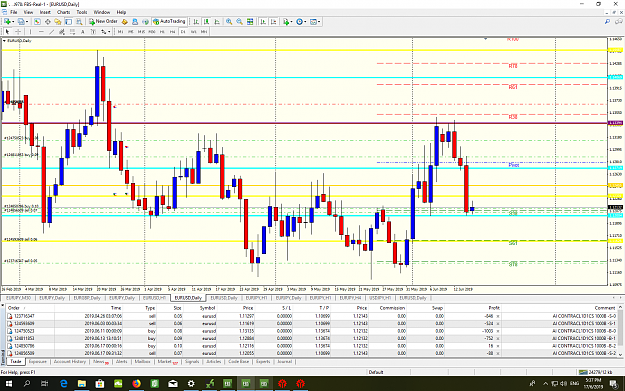
Task: Toggle the AutoTrading button
Action: pyautogui.click(x=169, y=22)
